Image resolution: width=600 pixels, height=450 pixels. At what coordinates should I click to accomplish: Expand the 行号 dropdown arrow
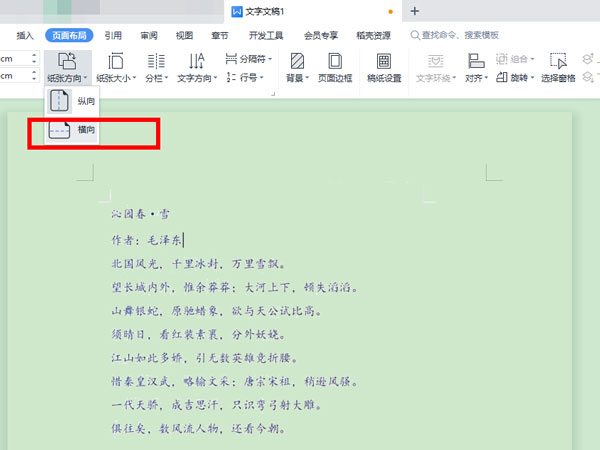point(262,78)
